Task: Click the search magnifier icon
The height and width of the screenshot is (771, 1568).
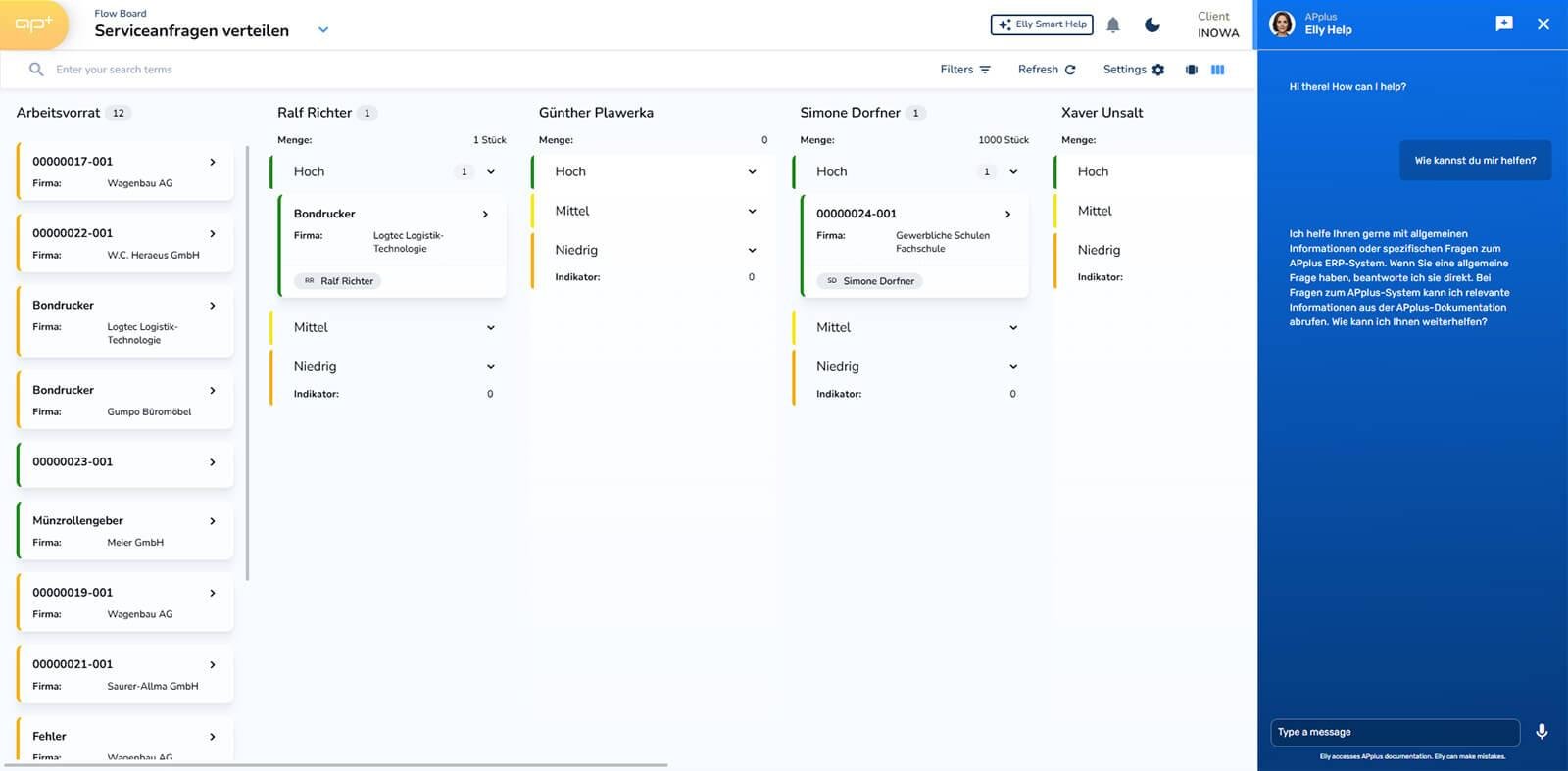Action: [36, 70]
